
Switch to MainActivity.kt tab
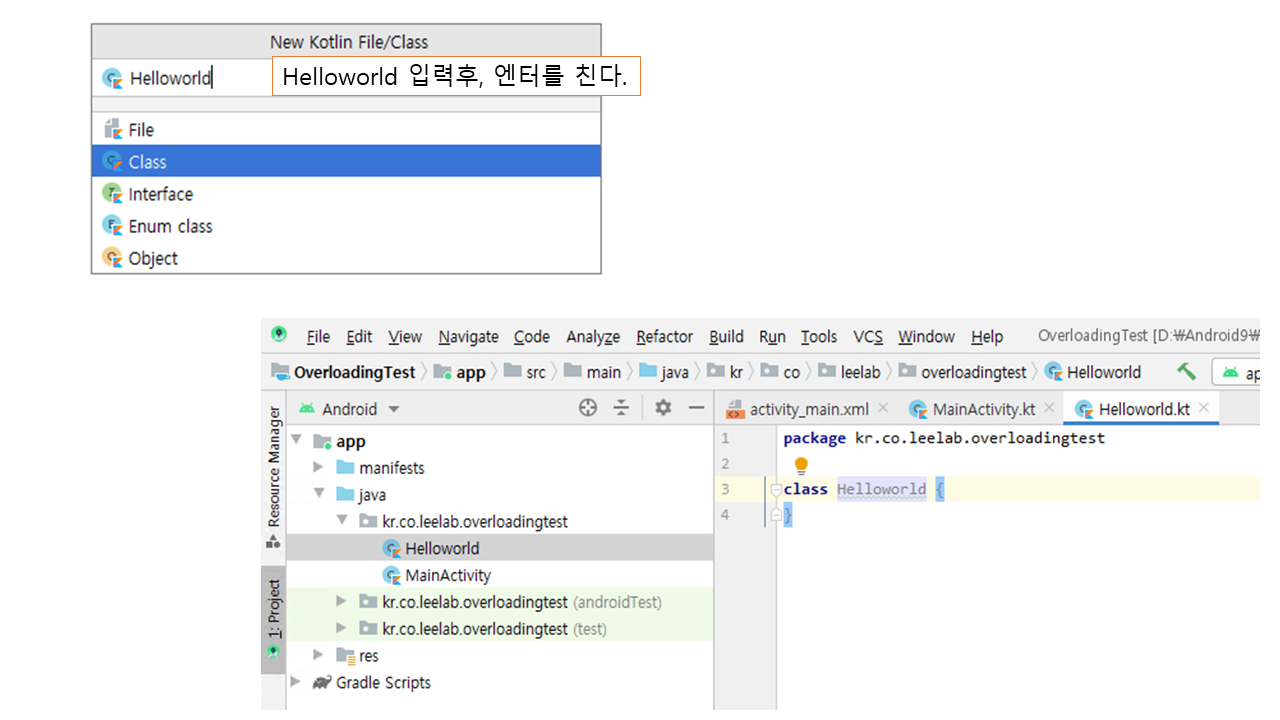coord(982,409)
